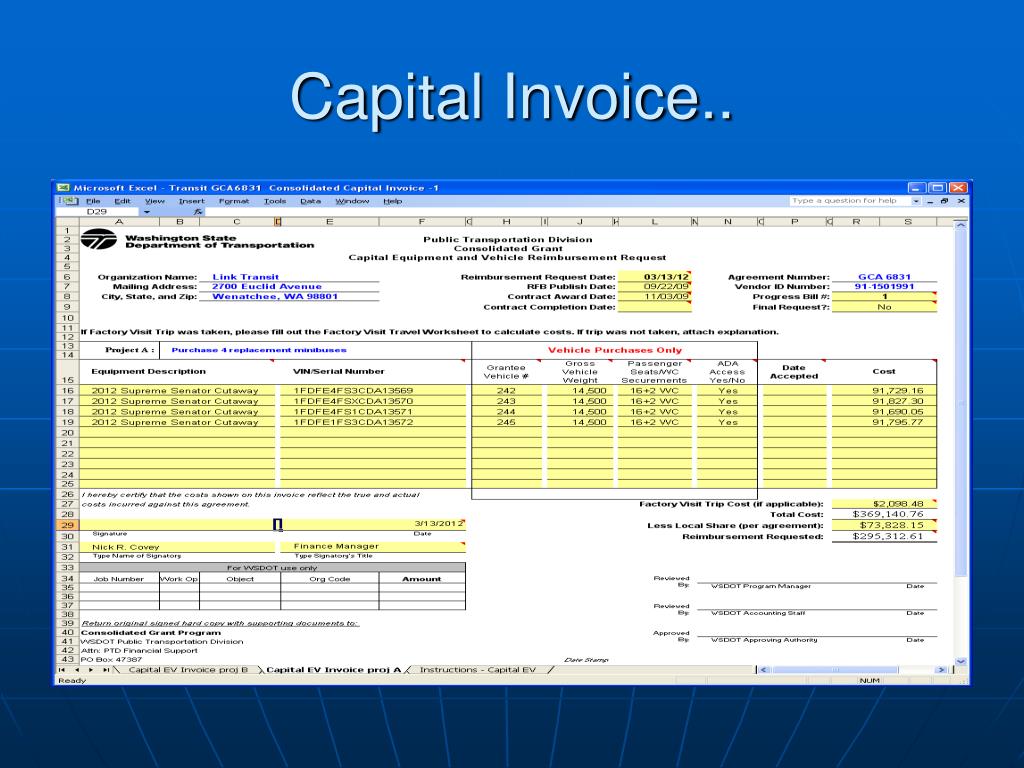1024x768 pixels.
Task: Click the 'Type a question for help' box
Action: click(x=849, y=201)
